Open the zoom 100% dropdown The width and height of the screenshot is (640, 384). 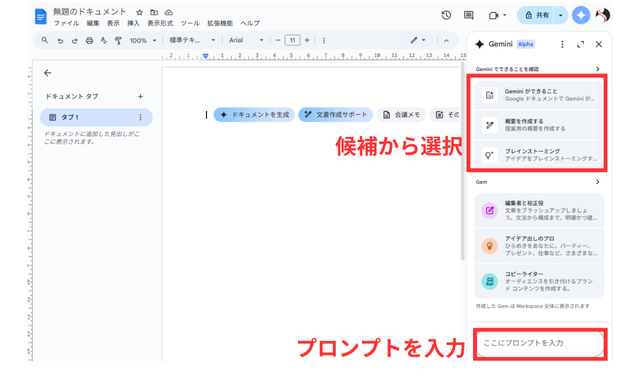click(x=143, y=40)
